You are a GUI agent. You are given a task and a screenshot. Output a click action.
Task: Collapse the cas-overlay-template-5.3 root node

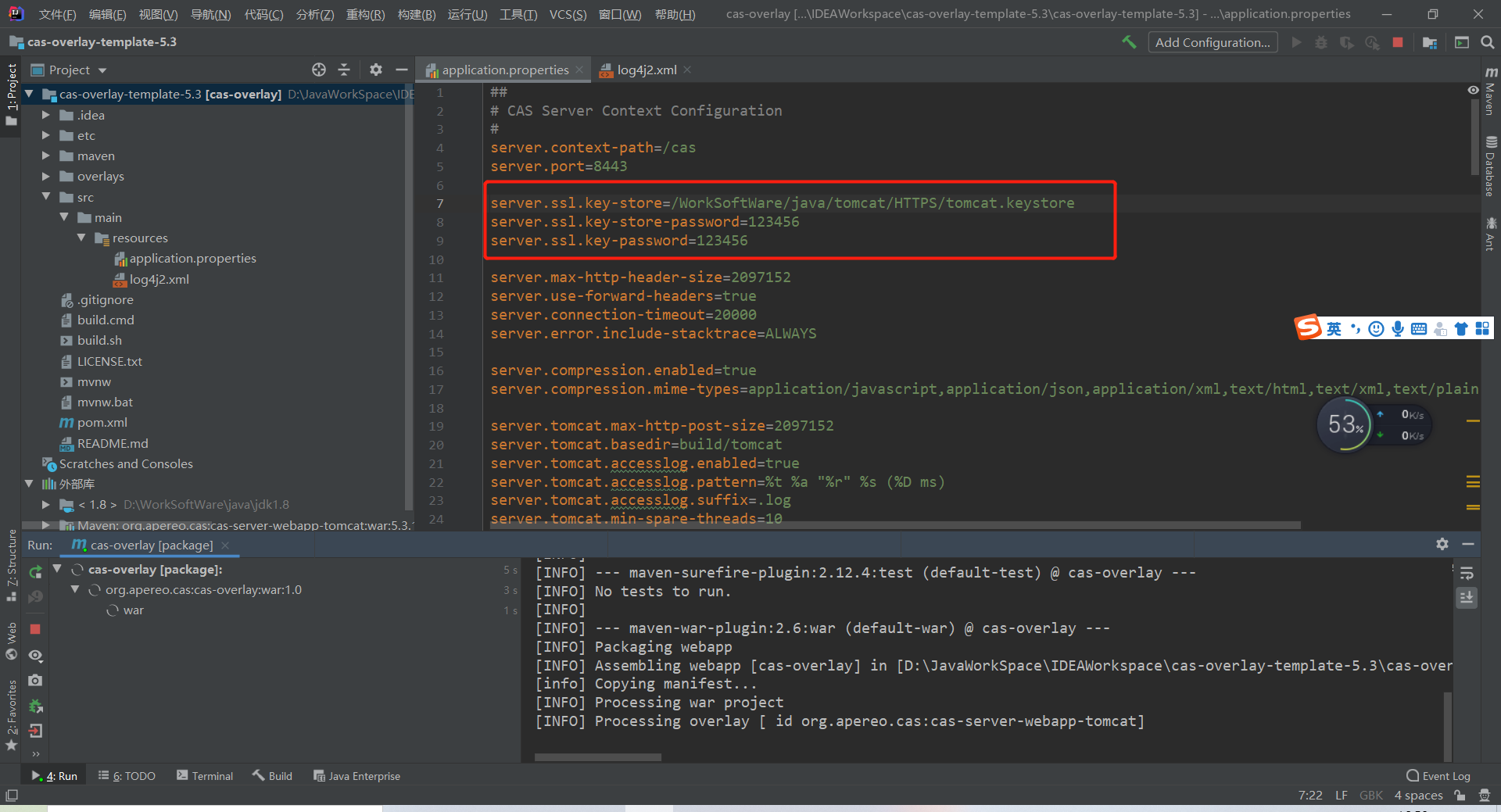pyautogui.click(x=29, y=94)
